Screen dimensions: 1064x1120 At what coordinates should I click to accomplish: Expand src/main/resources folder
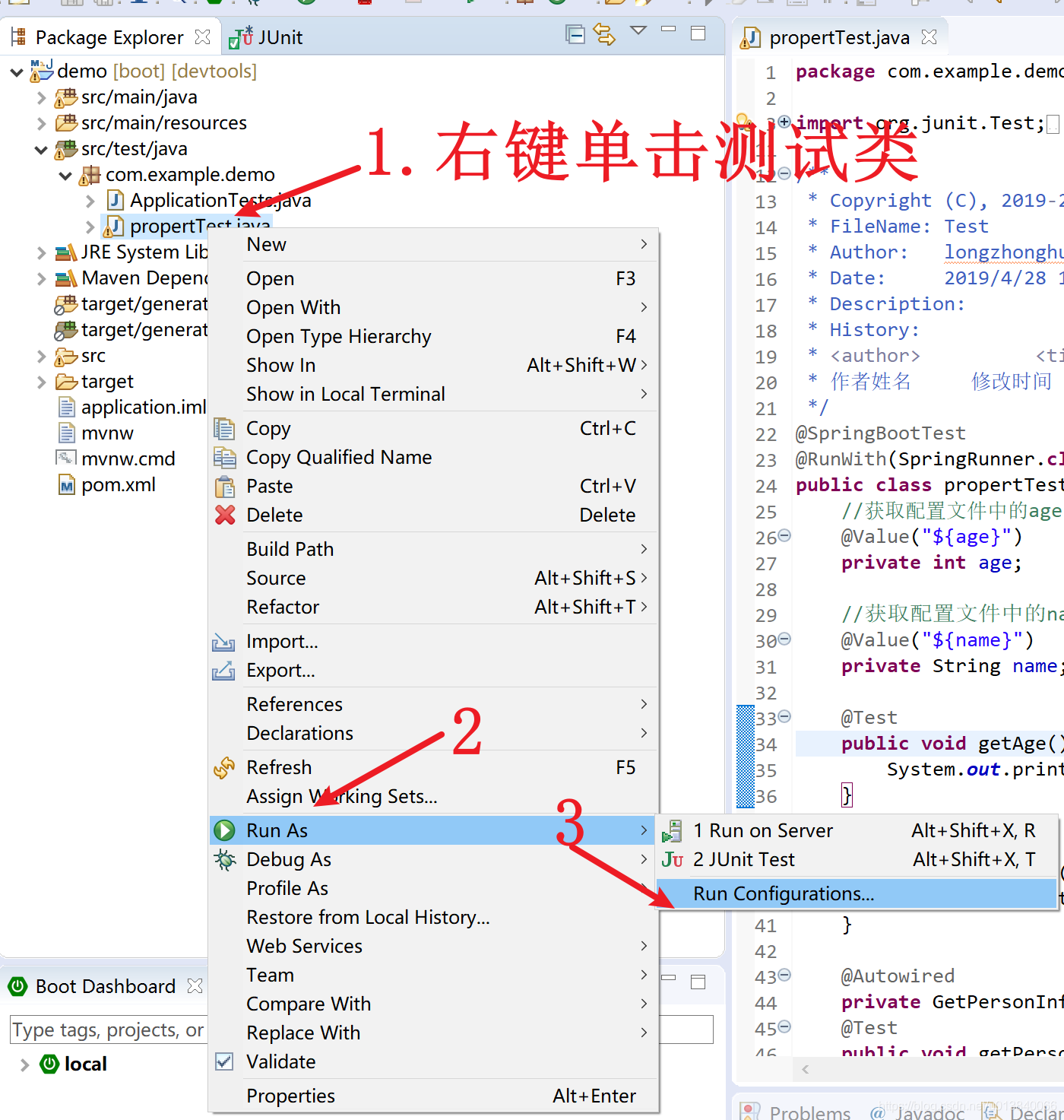tap(42, 124)
